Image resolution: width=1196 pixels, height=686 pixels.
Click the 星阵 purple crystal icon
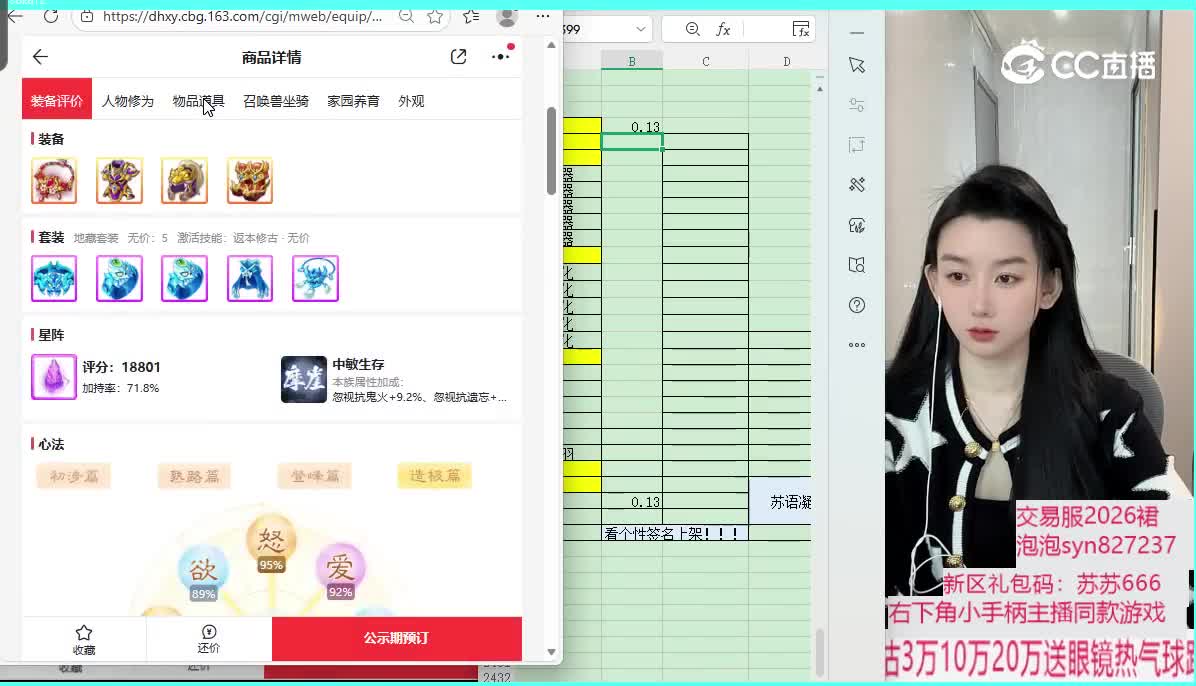(54, 377)
